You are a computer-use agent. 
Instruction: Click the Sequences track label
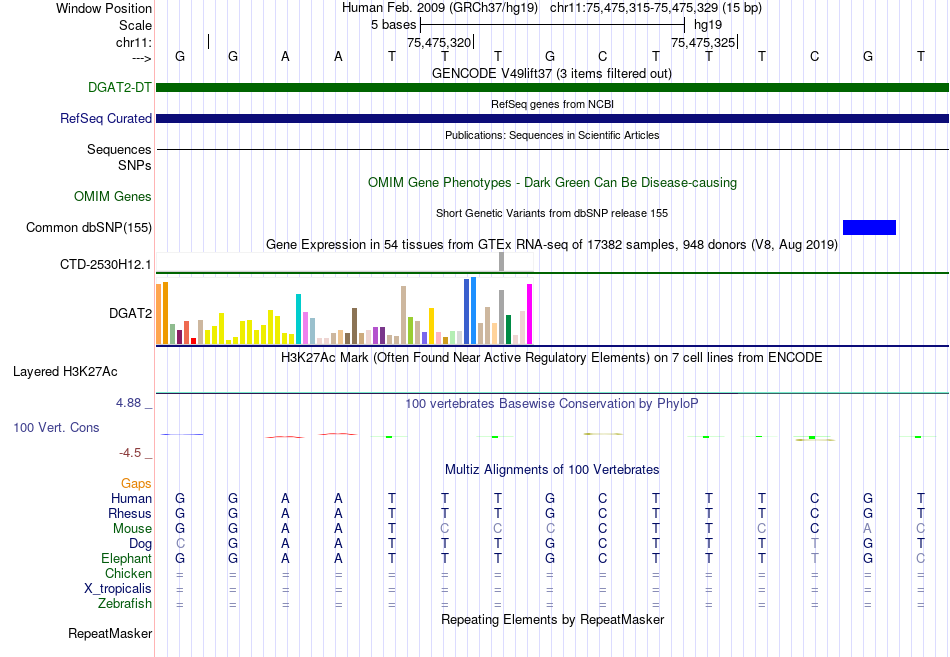[x=119, y=149]
